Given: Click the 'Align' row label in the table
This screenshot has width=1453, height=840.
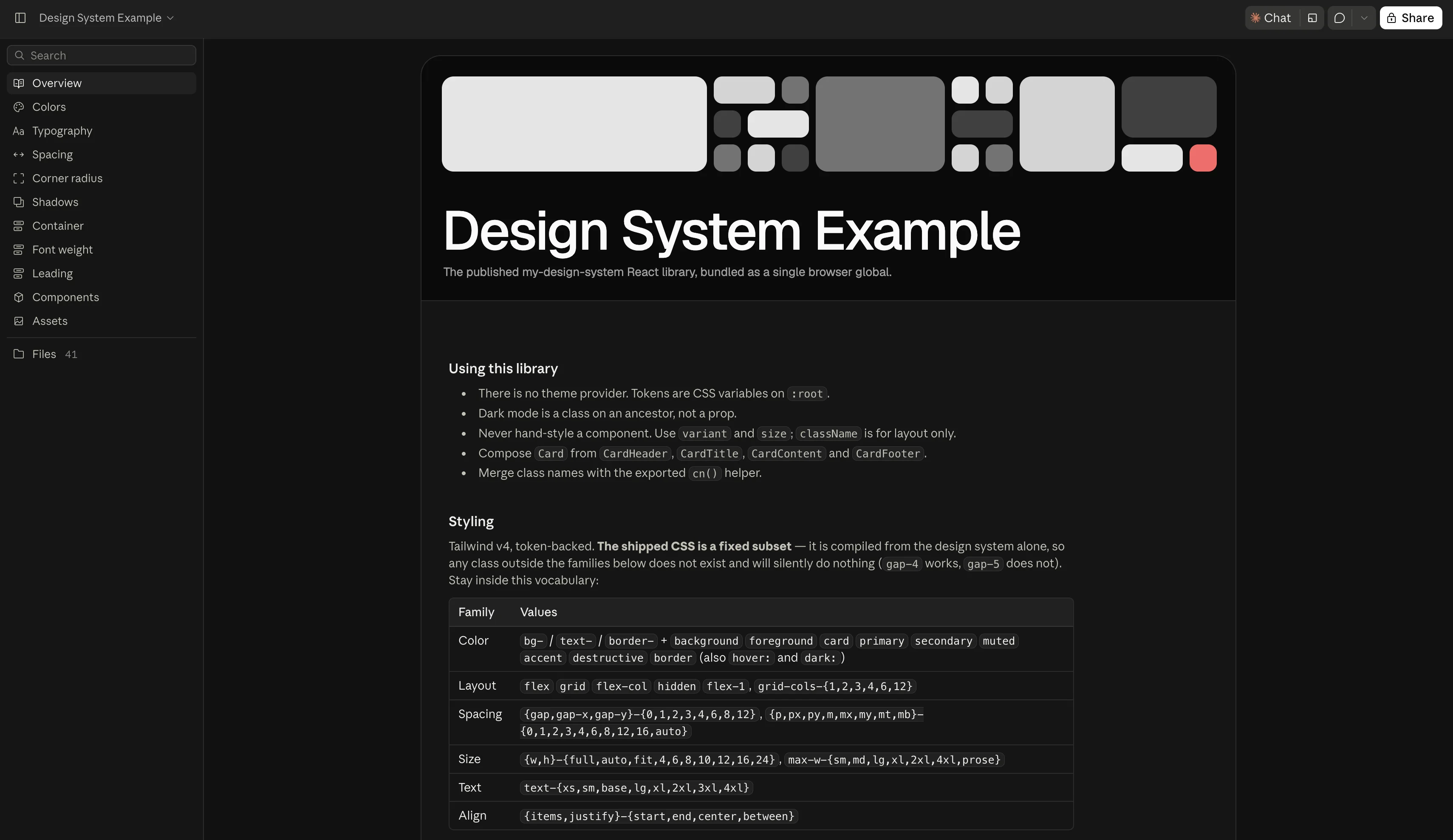Looking at the screenshot, I should [472, 816].
